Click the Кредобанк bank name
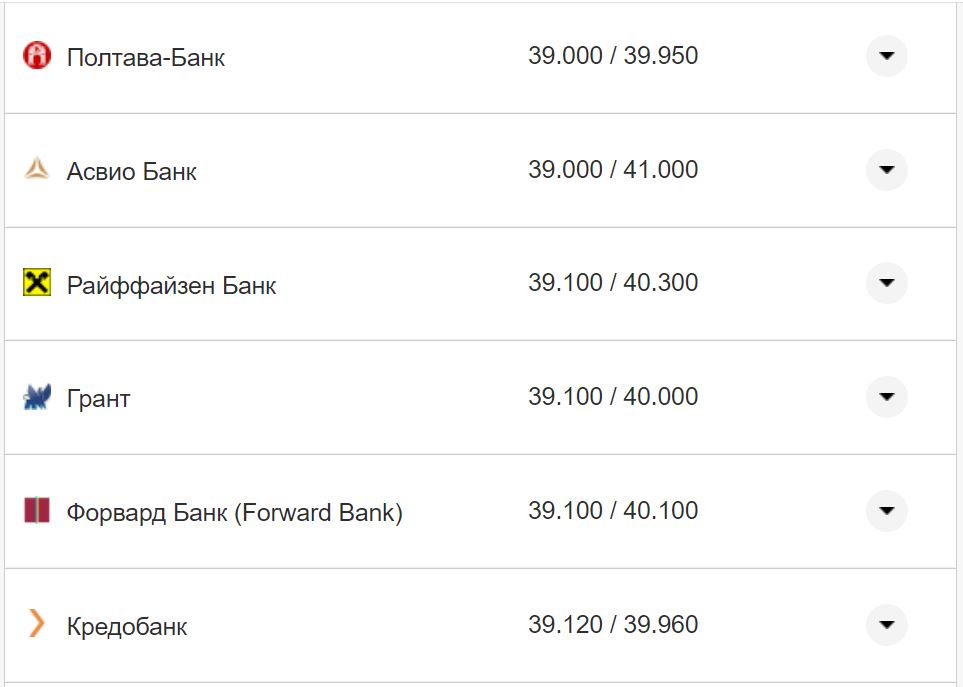963x687 pixels. click(127, 627)
